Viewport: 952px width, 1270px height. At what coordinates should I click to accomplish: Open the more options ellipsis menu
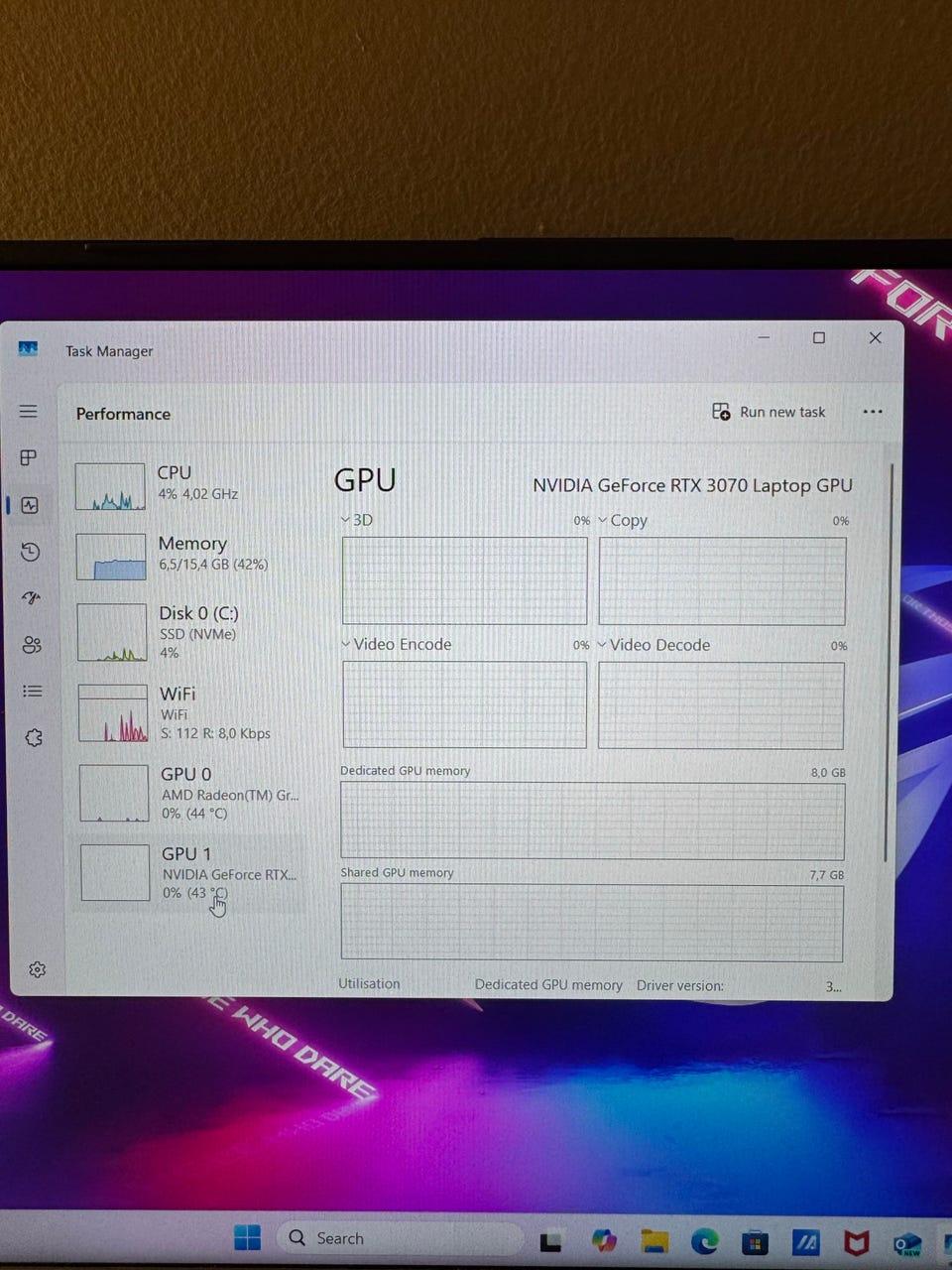(873, 412)
